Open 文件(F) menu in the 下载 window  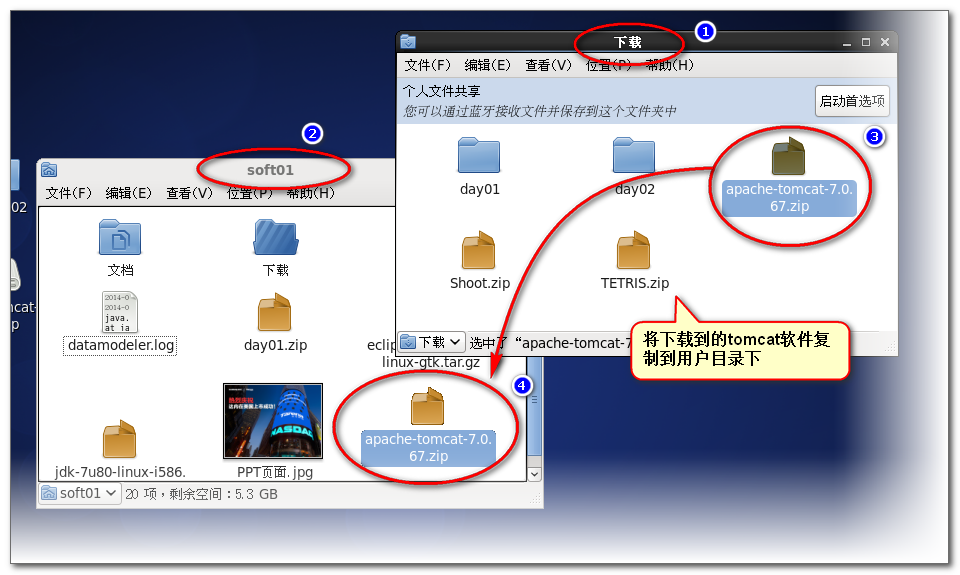[428, 65]
